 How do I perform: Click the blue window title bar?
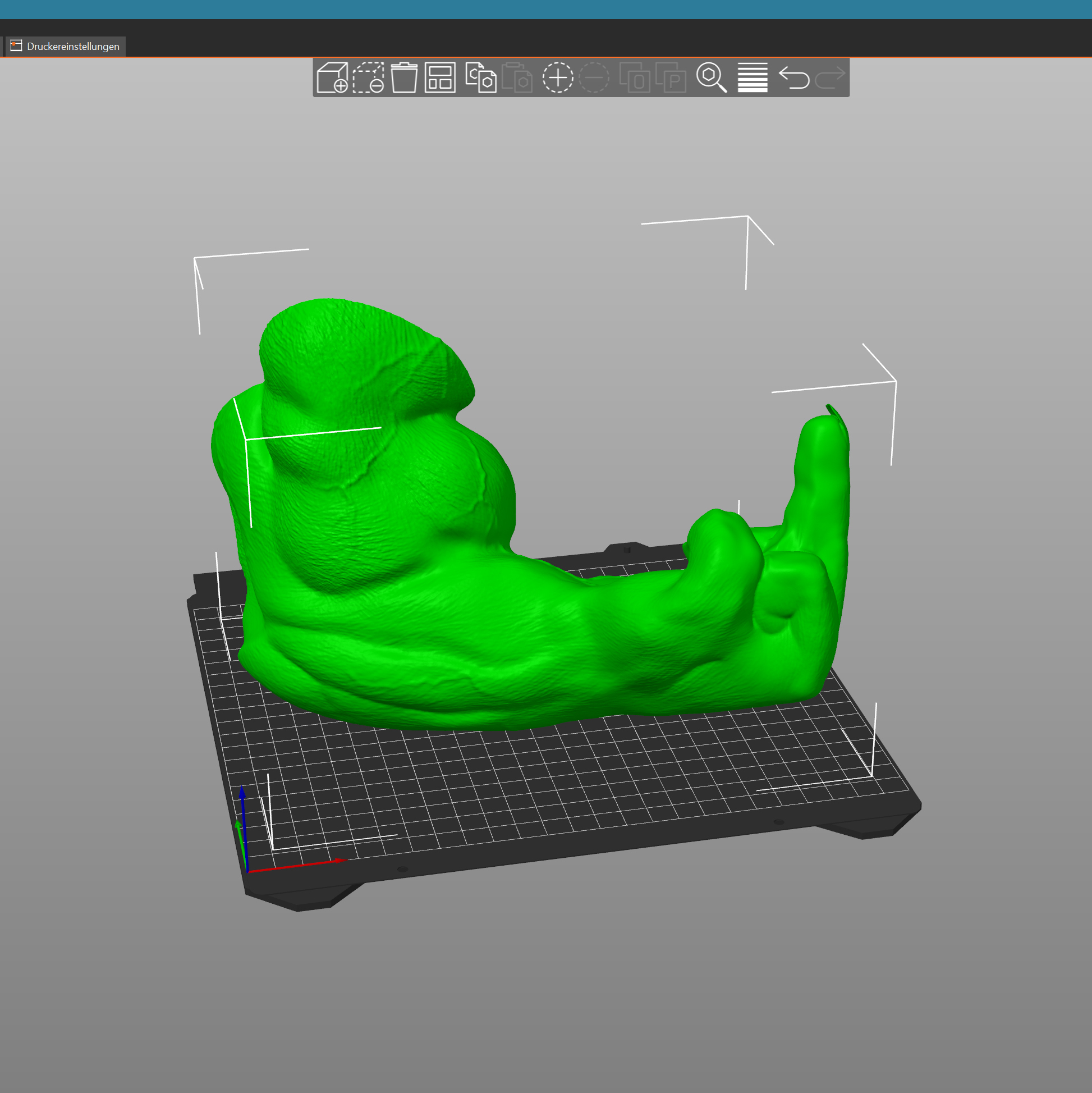tap(545, 9)
